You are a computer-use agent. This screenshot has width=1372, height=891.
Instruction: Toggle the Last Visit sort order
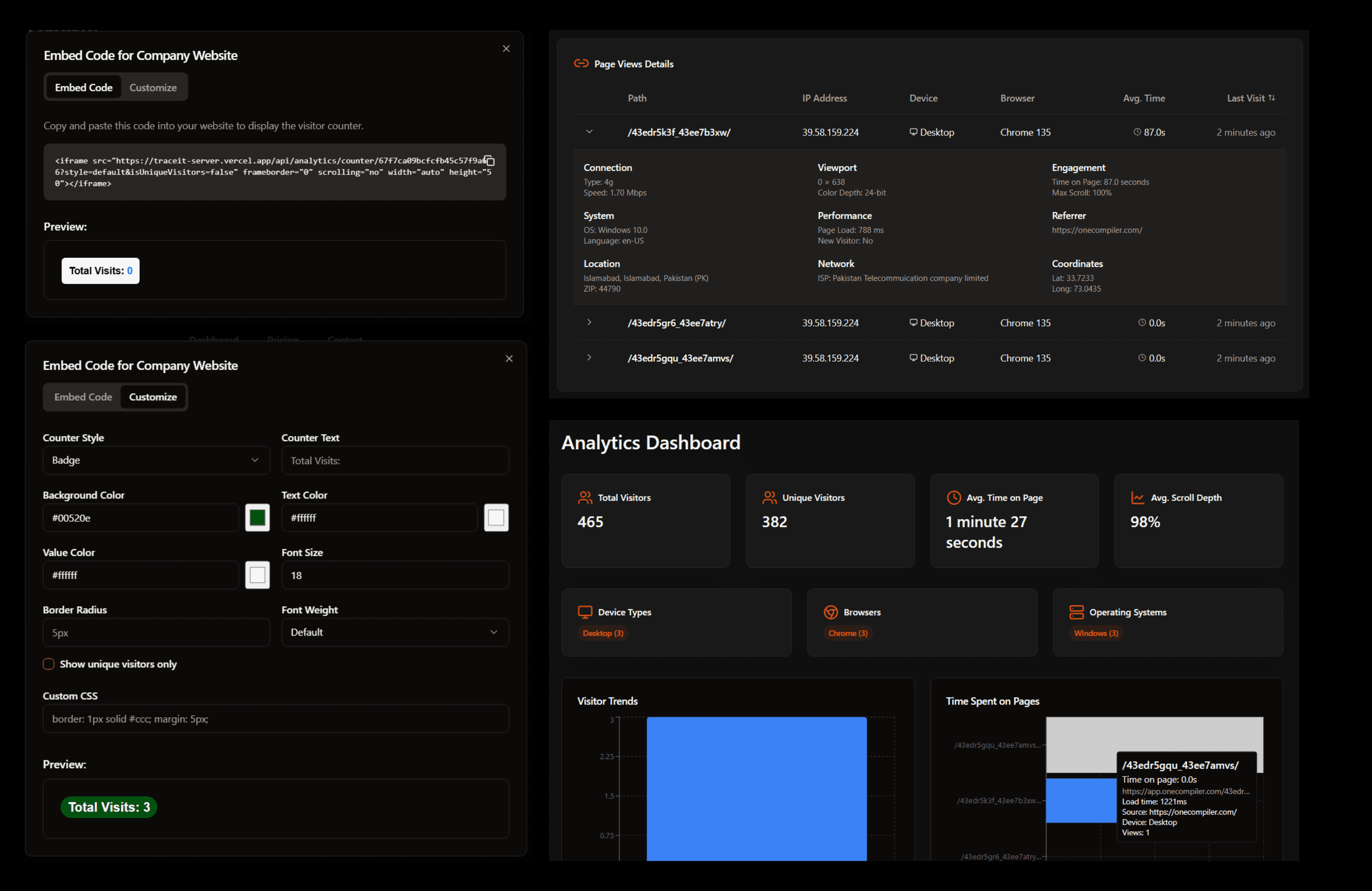pyautogui.click(x=1273, y=98)
